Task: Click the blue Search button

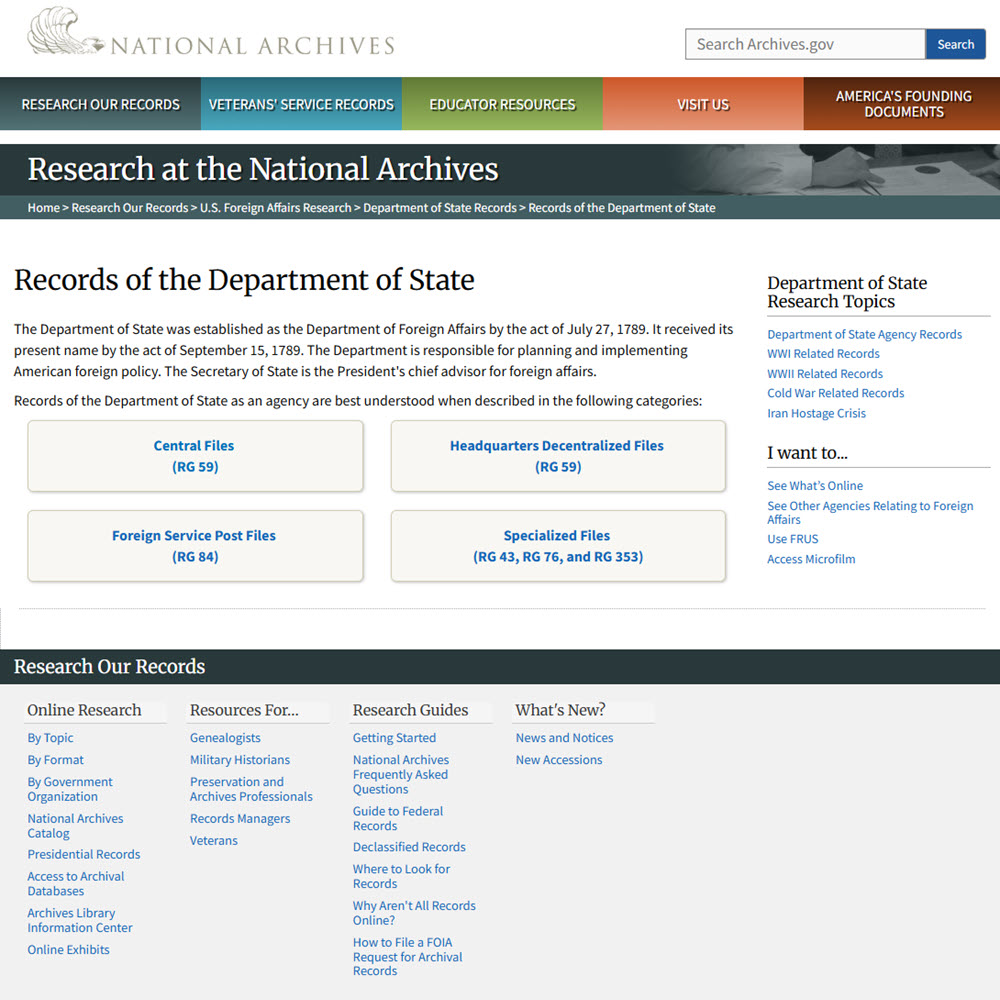Action: click(955, 44)
